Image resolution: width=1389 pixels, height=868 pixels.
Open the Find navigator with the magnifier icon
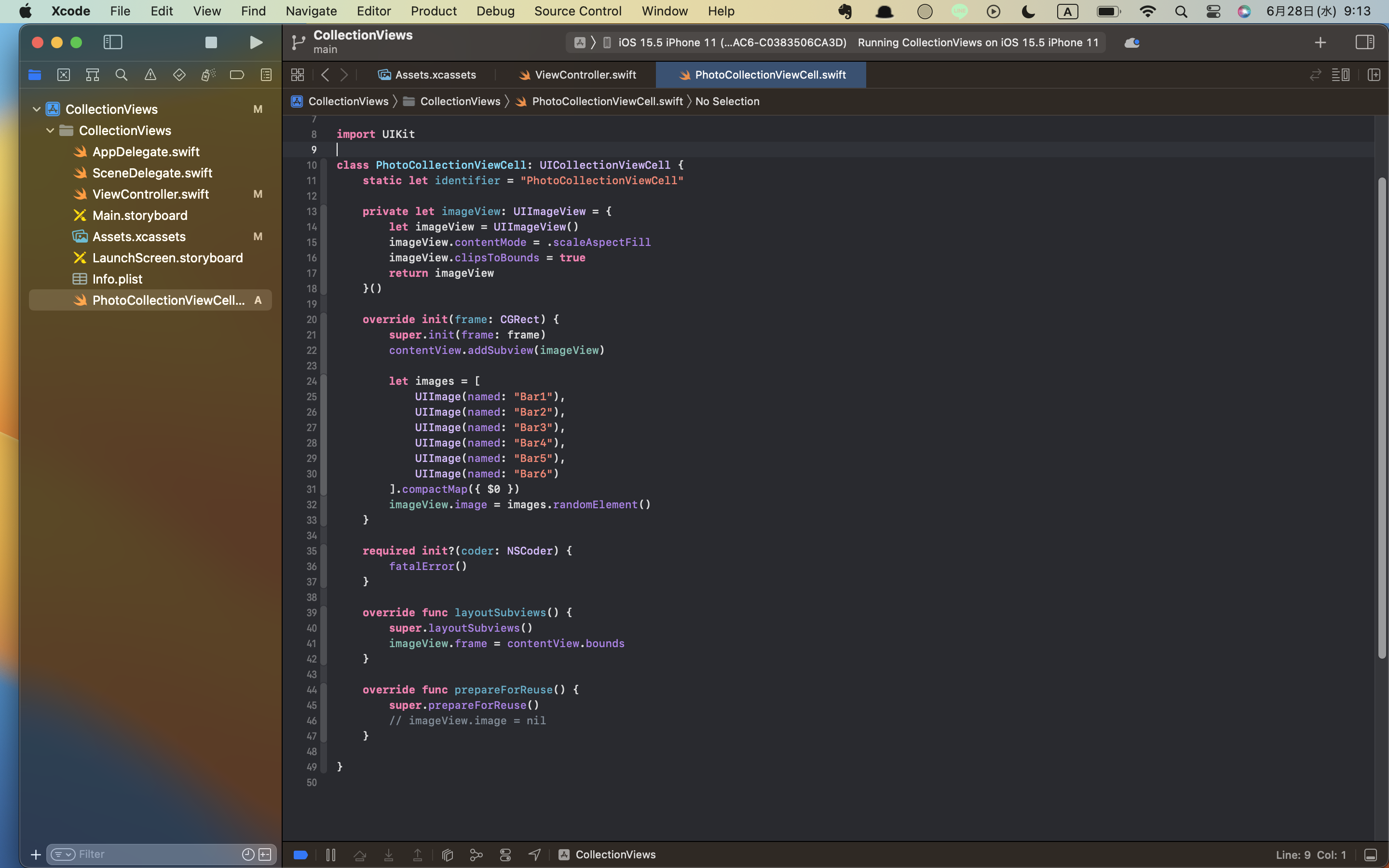[121, 75]
